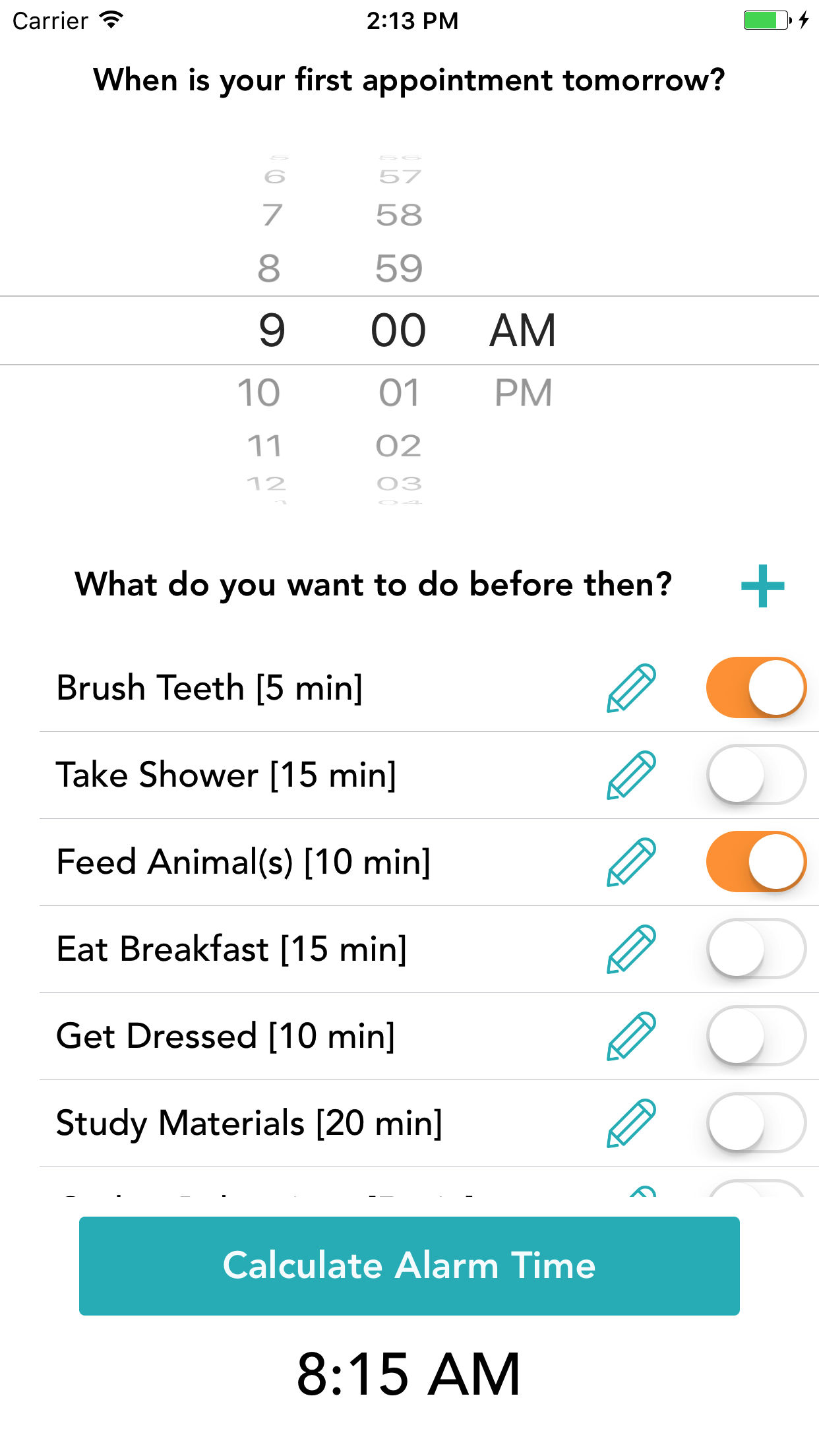Viewport: 819px width, 1456px height.
Task: Edit the Feed Animal(s) entry
Action: [x=631, y=862]
